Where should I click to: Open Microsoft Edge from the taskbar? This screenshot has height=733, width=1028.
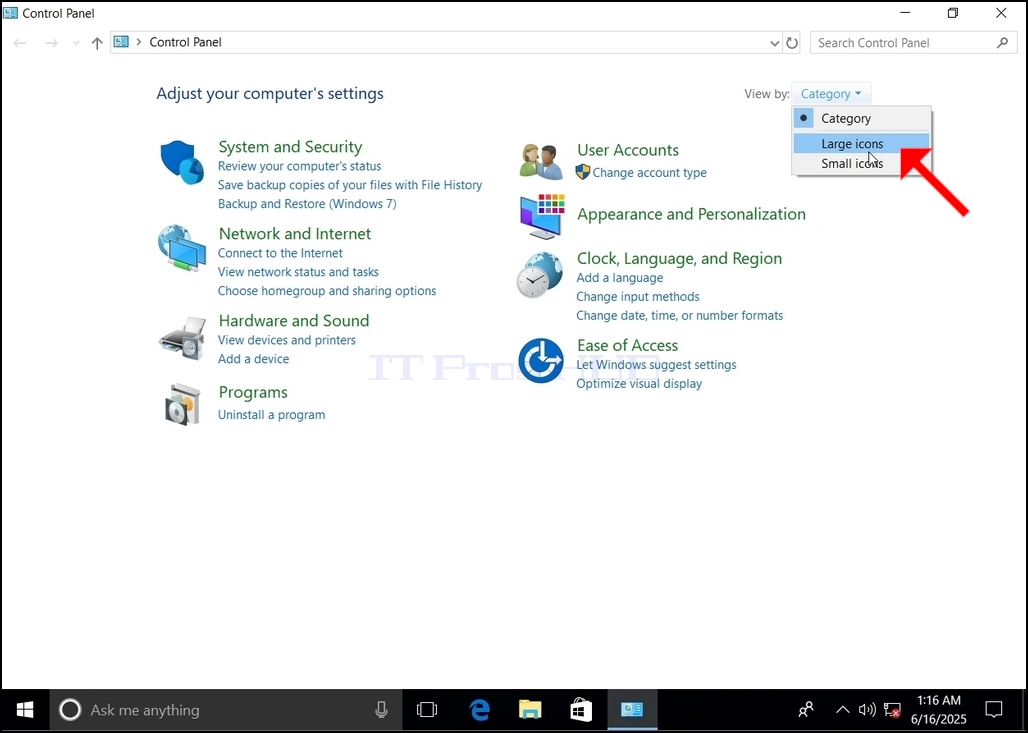point(479,710)
